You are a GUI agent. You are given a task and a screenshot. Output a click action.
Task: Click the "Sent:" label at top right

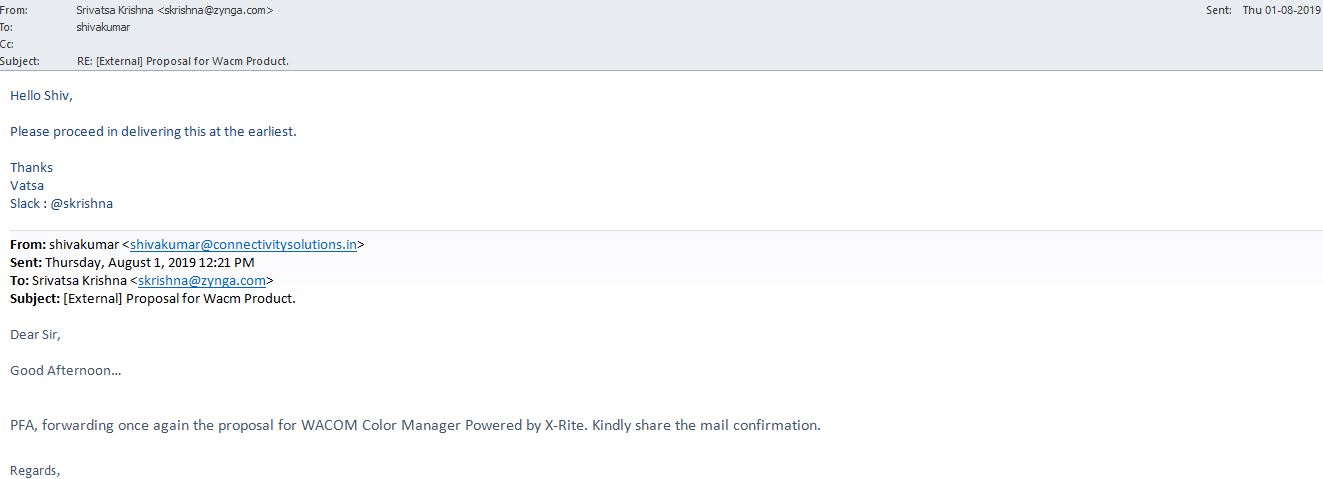[1220, 10]
